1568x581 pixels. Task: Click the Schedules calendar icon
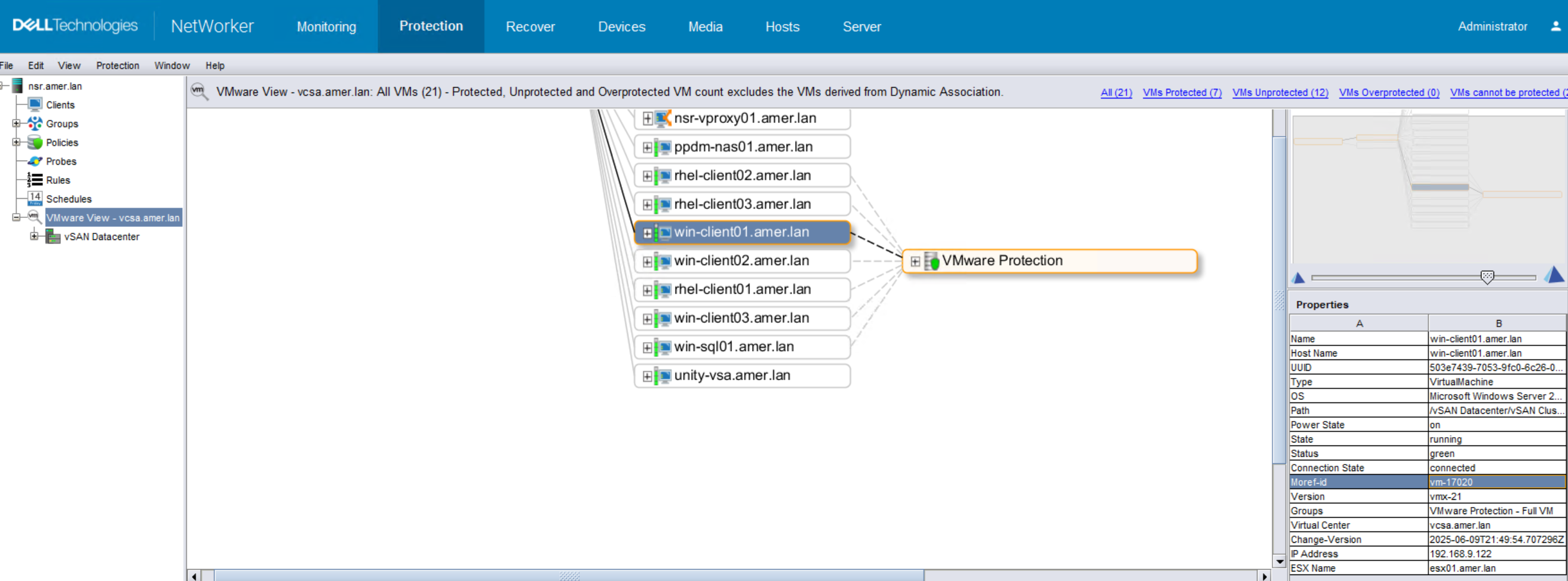(35, 198)
